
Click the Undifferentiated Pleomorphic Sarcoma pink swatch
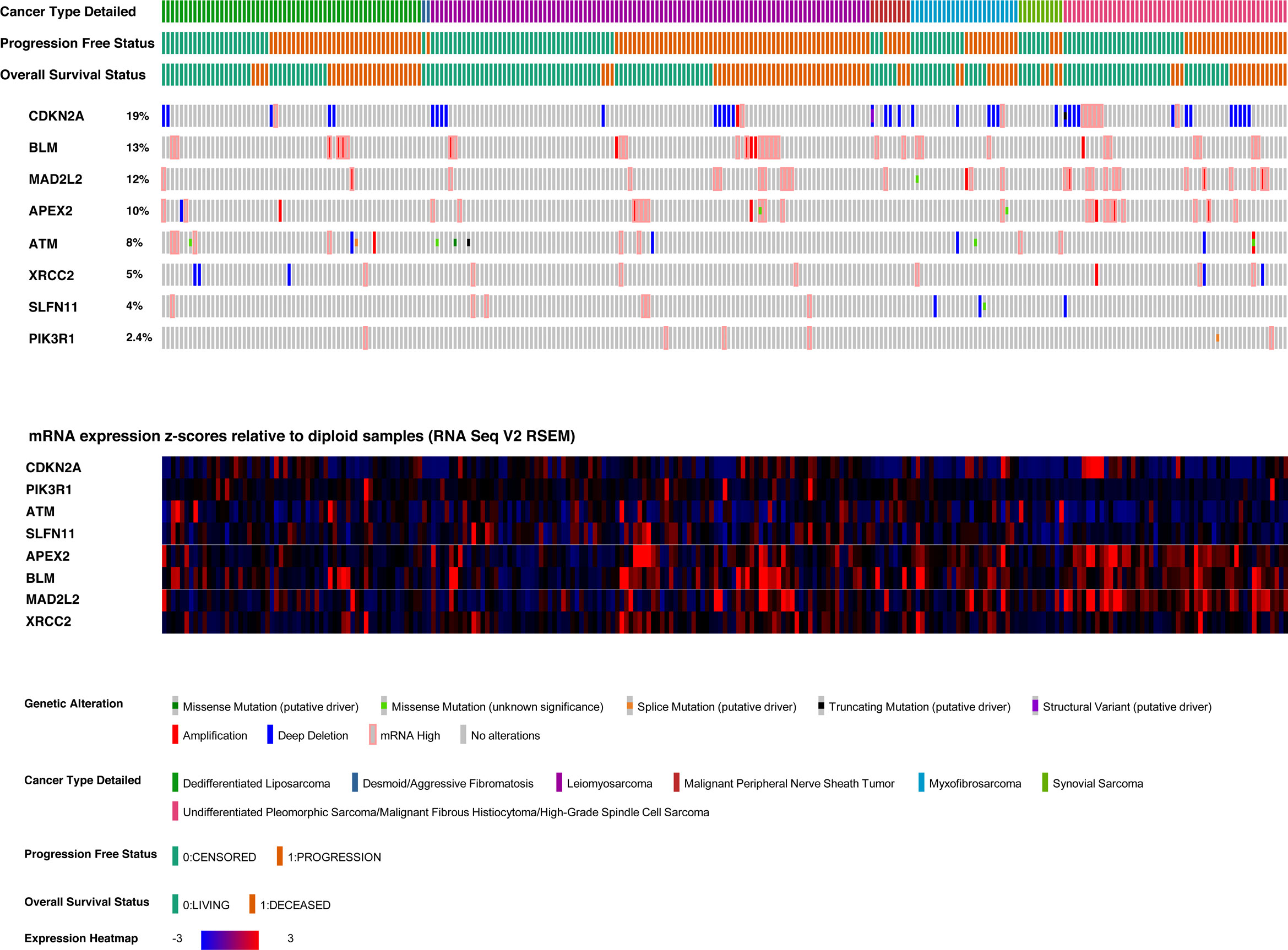175,811
